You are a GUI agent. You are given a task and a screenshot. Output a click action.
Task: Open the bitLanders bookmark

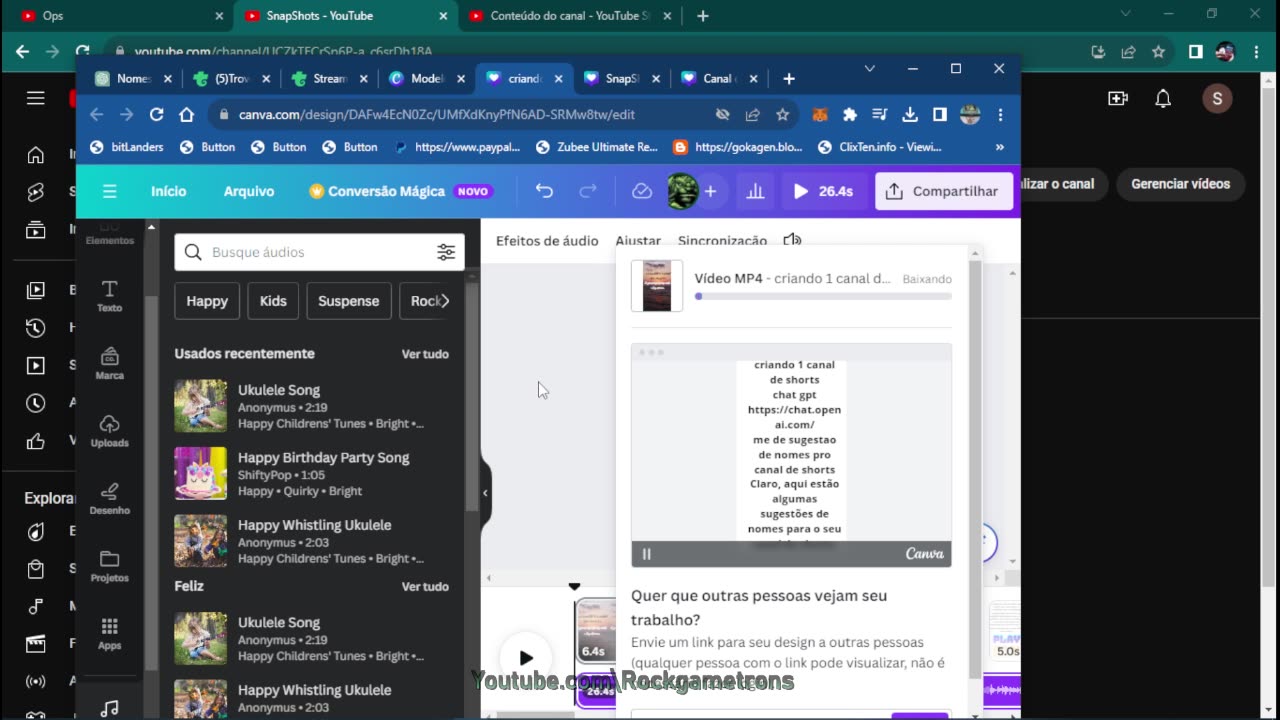tap(127, 147)
